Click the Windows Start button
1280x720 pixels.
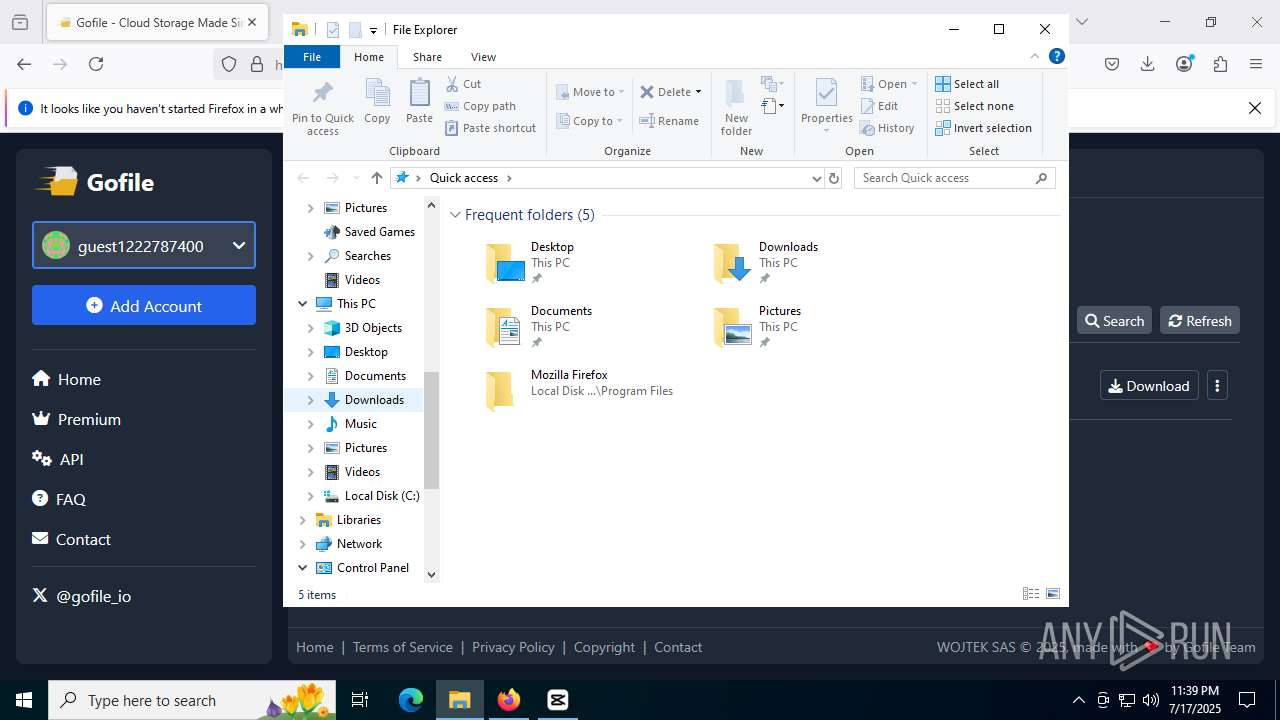click(24, 700)
